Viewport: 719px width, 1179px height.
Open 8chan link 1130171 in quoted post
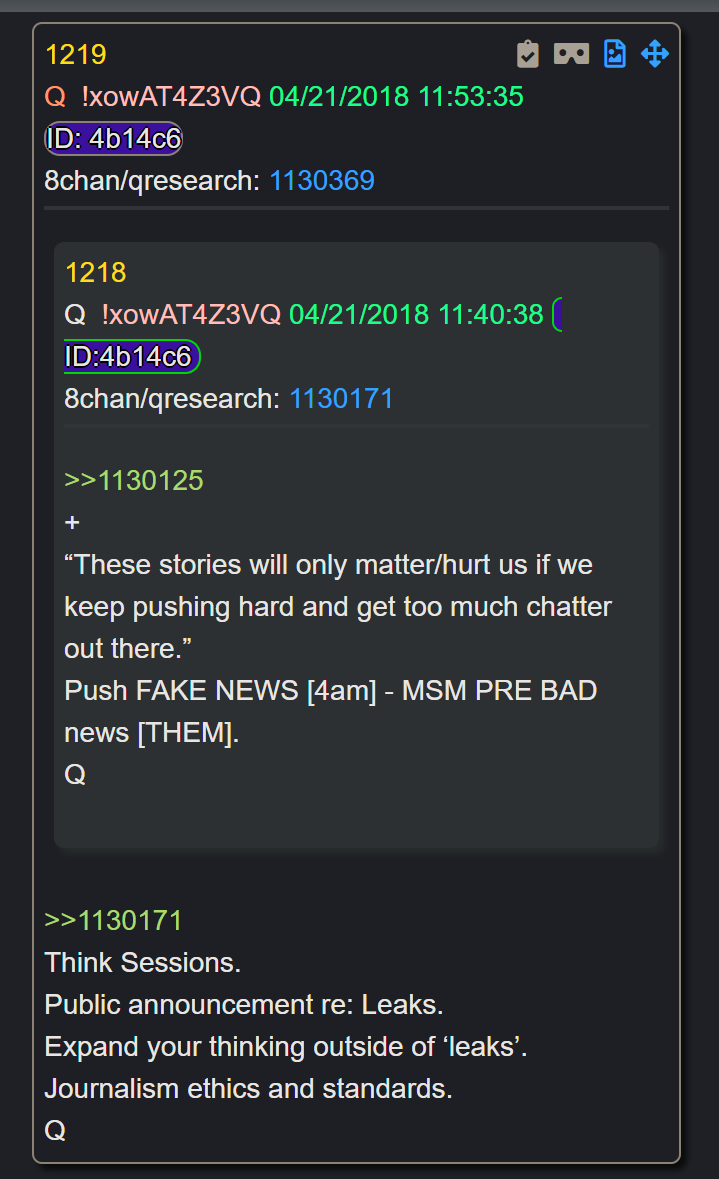pos(341,399)
